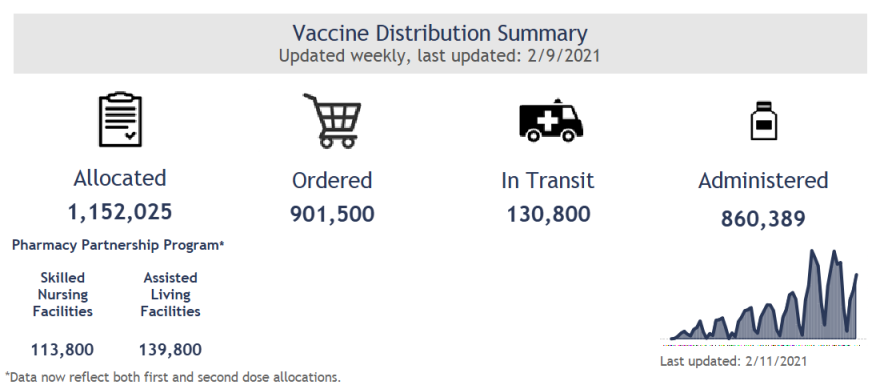Click the 113,800 skilled nursing value
Viewport: 880px width, 385px height.
(x=63, y=350)
